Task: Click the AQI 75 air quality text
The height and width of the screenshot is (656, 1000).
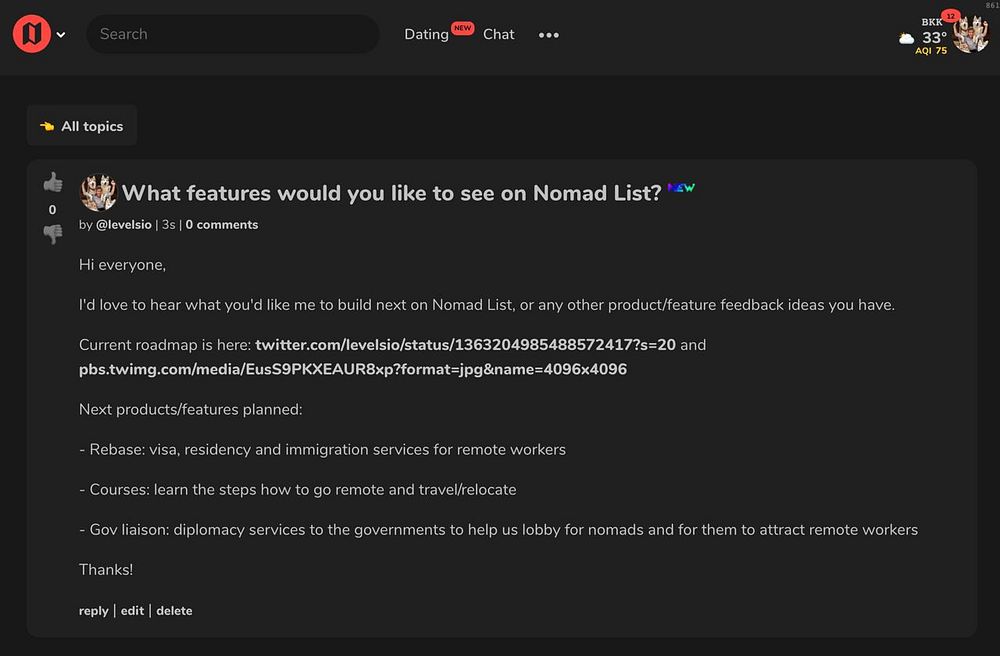Action: click(x=931, y=51)
